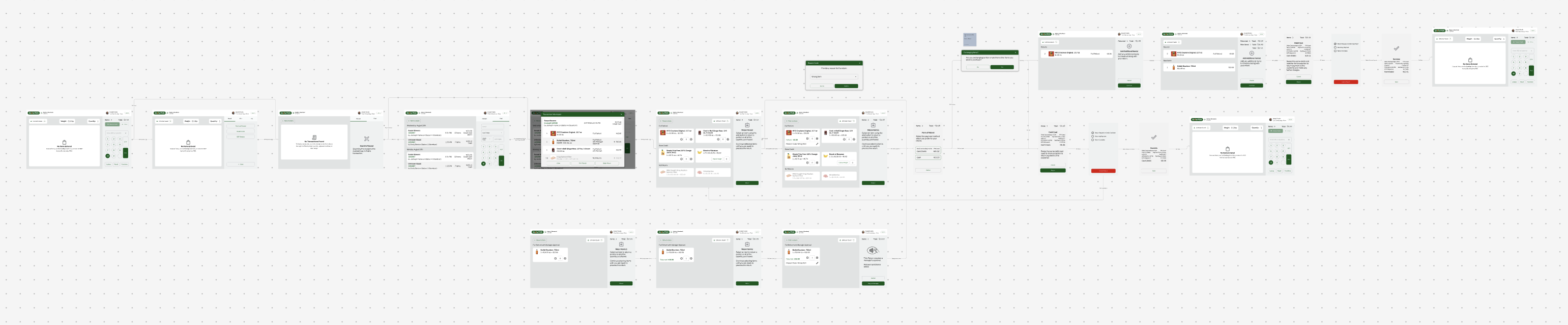Image resolution: width=1568 pixels, height=325 pixels.
Task: Click Yes in the Exchanging Items dialog
Action: [x=1002, y=68]
